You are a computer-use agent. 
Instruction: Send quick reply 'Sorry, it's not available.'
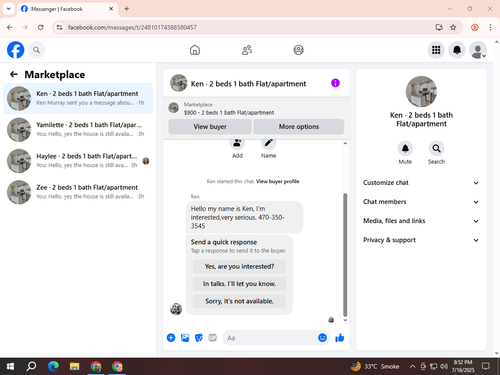click(x=239, y=301)
